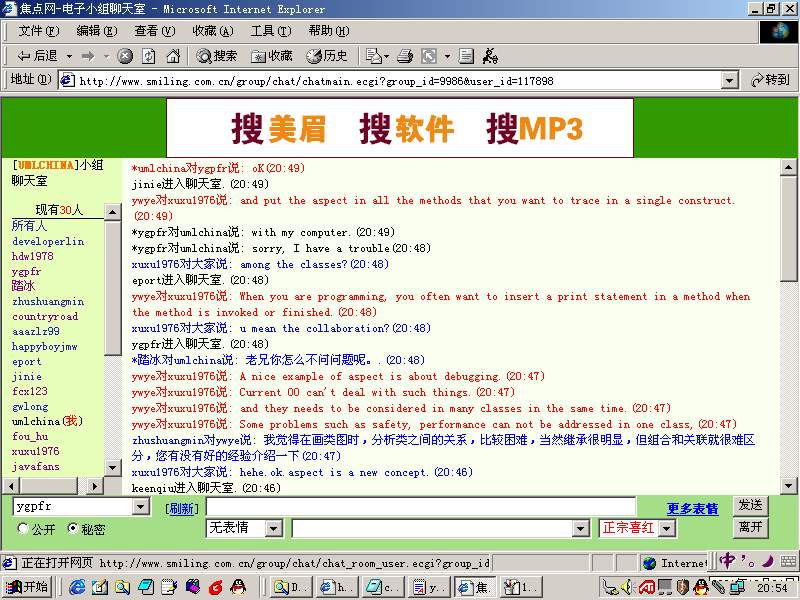Stop page loading with the stop icon
Image resolution: width=800 pixels, height=600 pixels.
click(x=125, y=56)
